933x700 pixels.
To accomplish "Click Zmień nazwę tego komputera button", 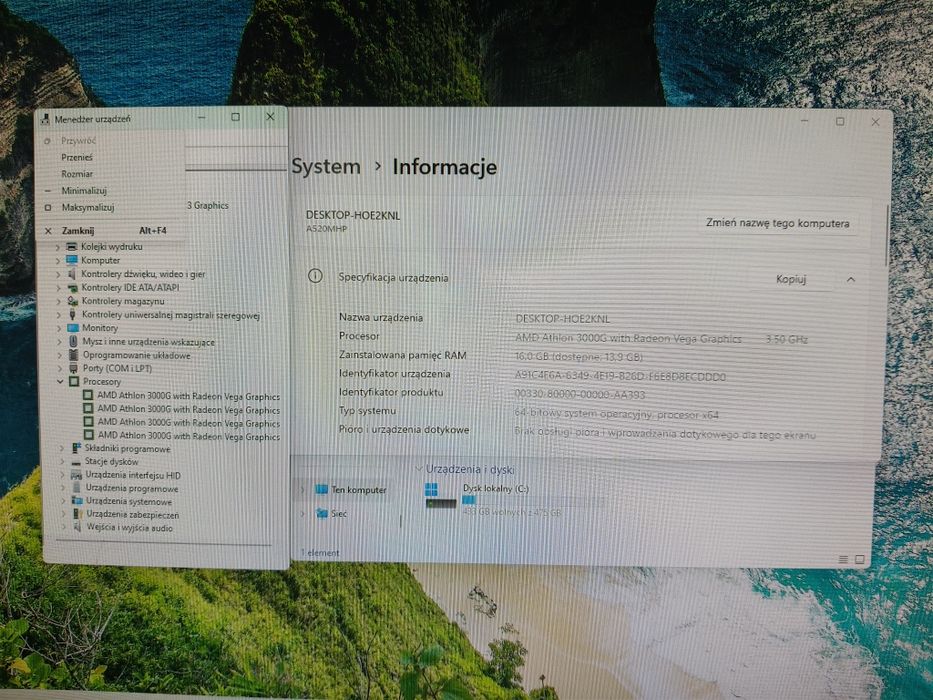I will (x=777, y=223).
